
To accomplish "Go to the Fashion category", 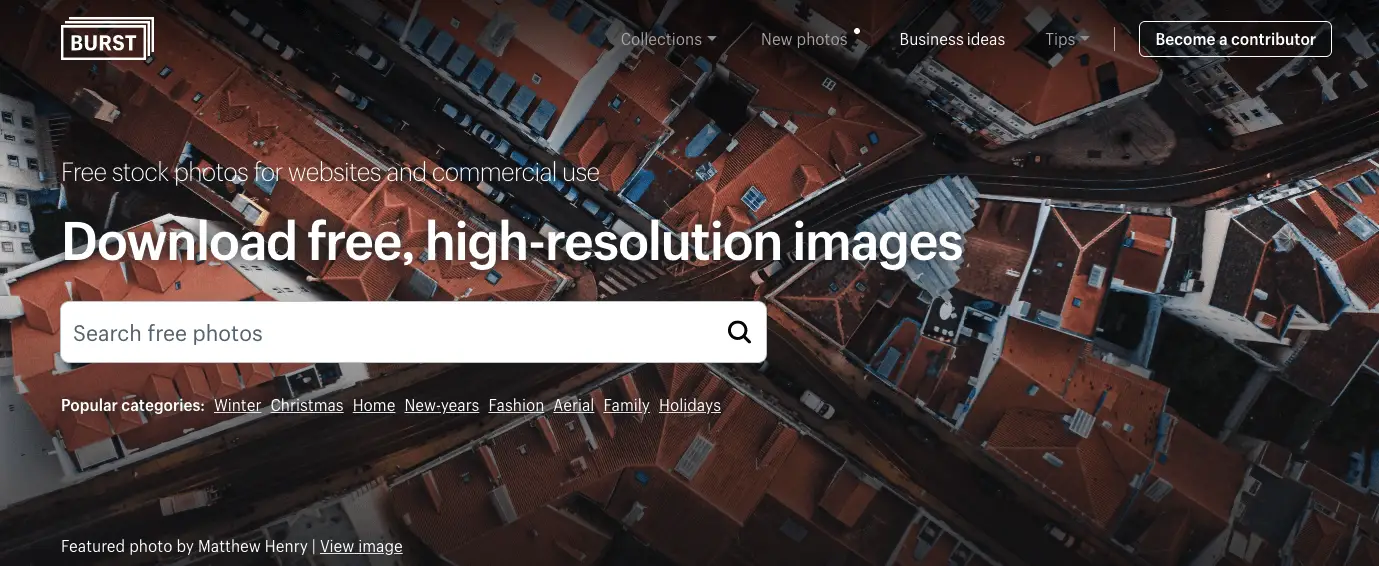I will (x=516, y=405).
